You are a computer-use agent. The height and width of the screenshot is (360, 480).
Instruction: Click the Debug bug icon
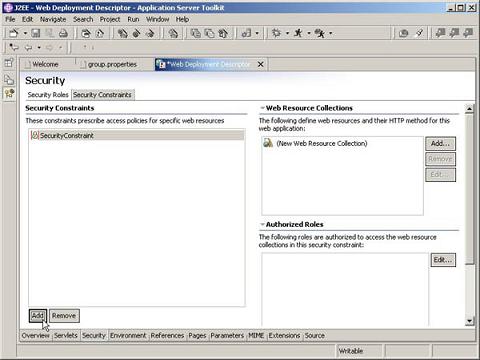click(x=276, y=33)
